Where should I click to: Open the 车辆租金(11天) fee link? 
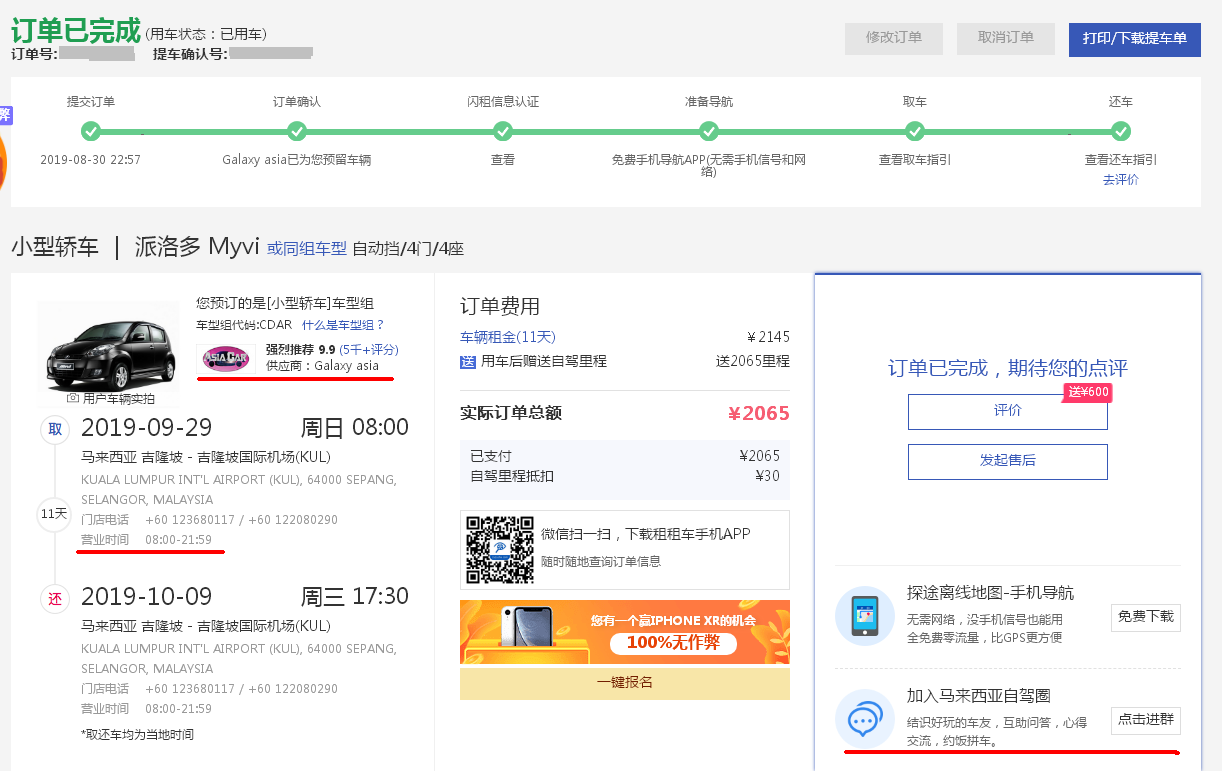507,337
